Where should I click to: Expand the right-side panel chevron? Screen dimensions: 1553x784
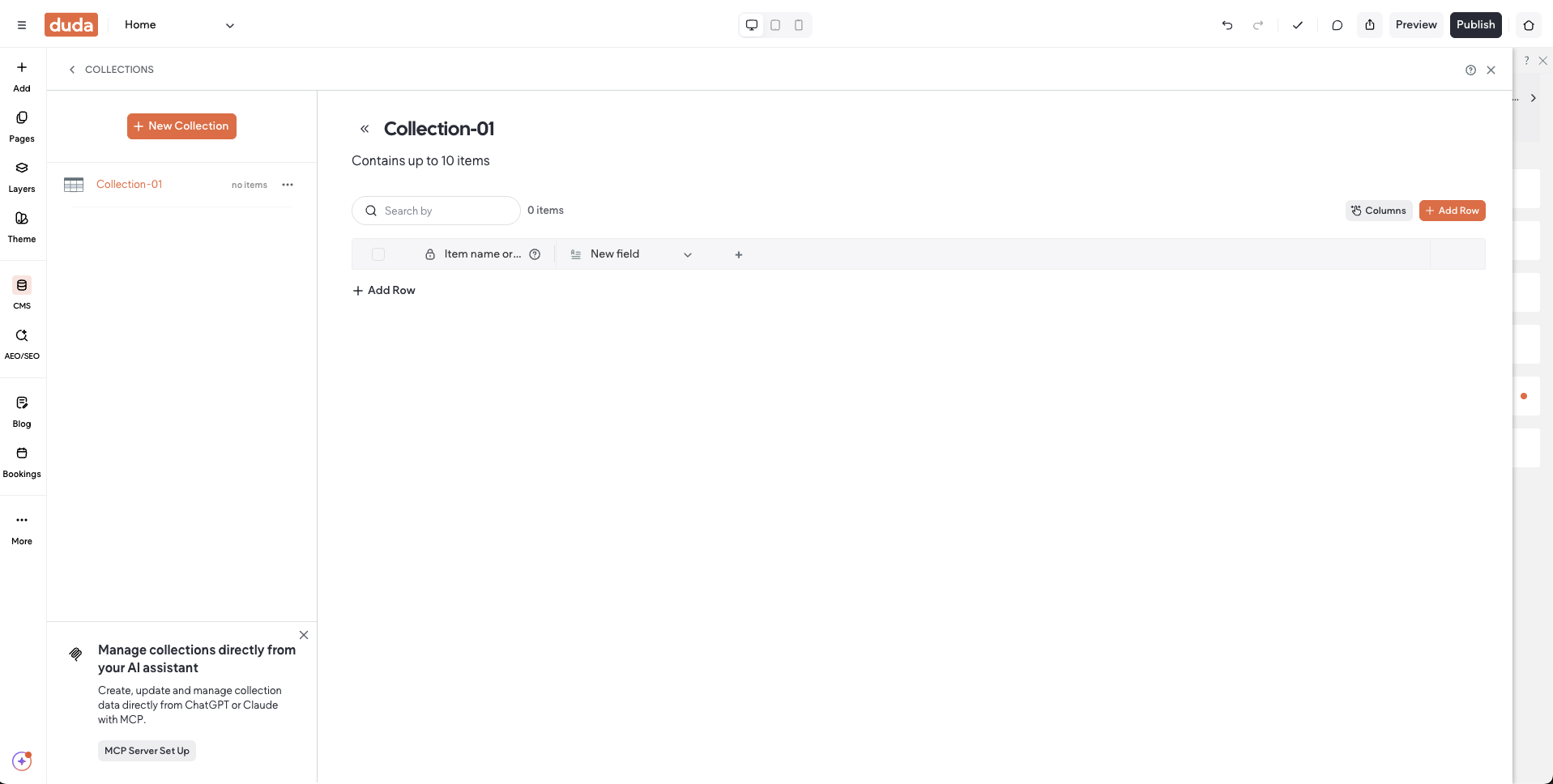[1534, 98]
